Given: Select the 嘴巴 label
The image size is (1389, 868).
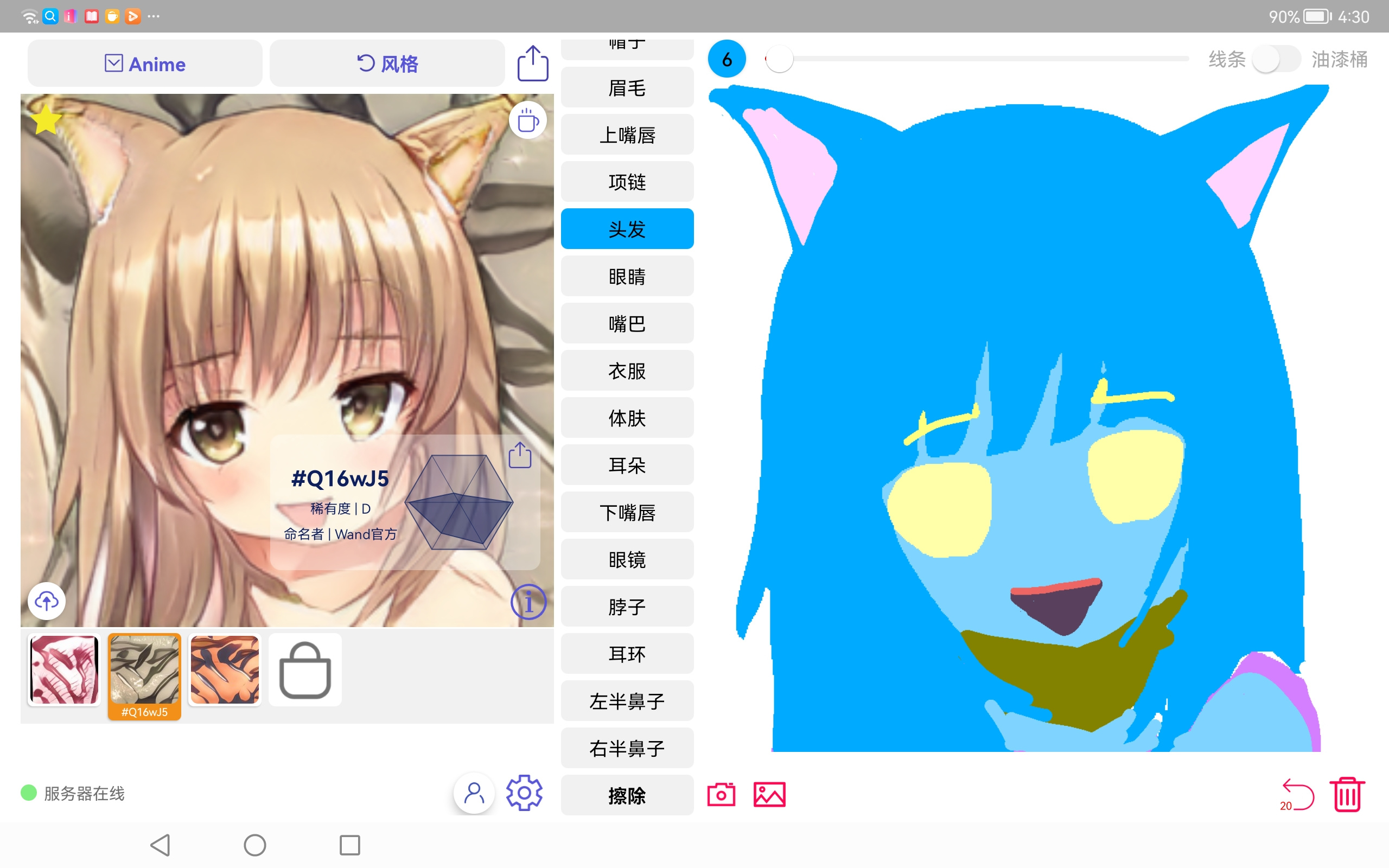Looking at the screenshot, I should pos(627,323).
